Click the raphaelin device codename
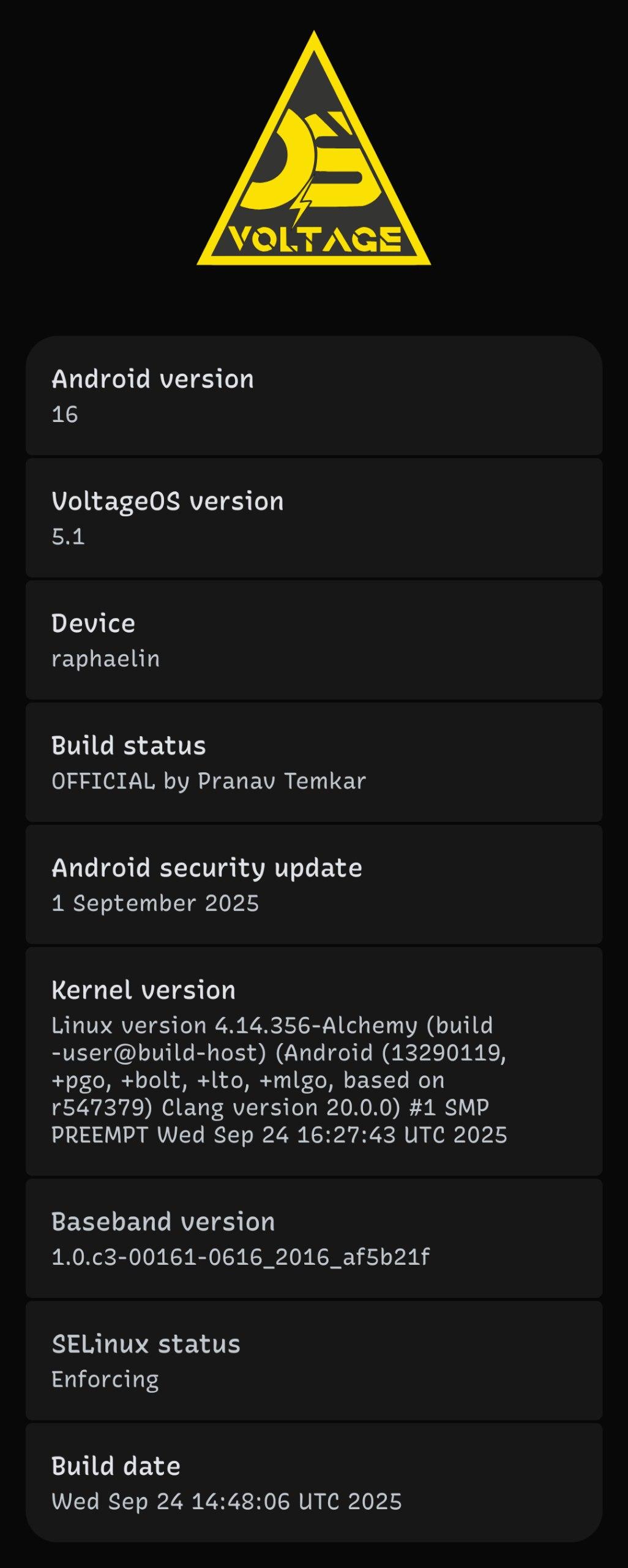The width and height of the screenshot is (628, 1568). (x=105, y=659)
